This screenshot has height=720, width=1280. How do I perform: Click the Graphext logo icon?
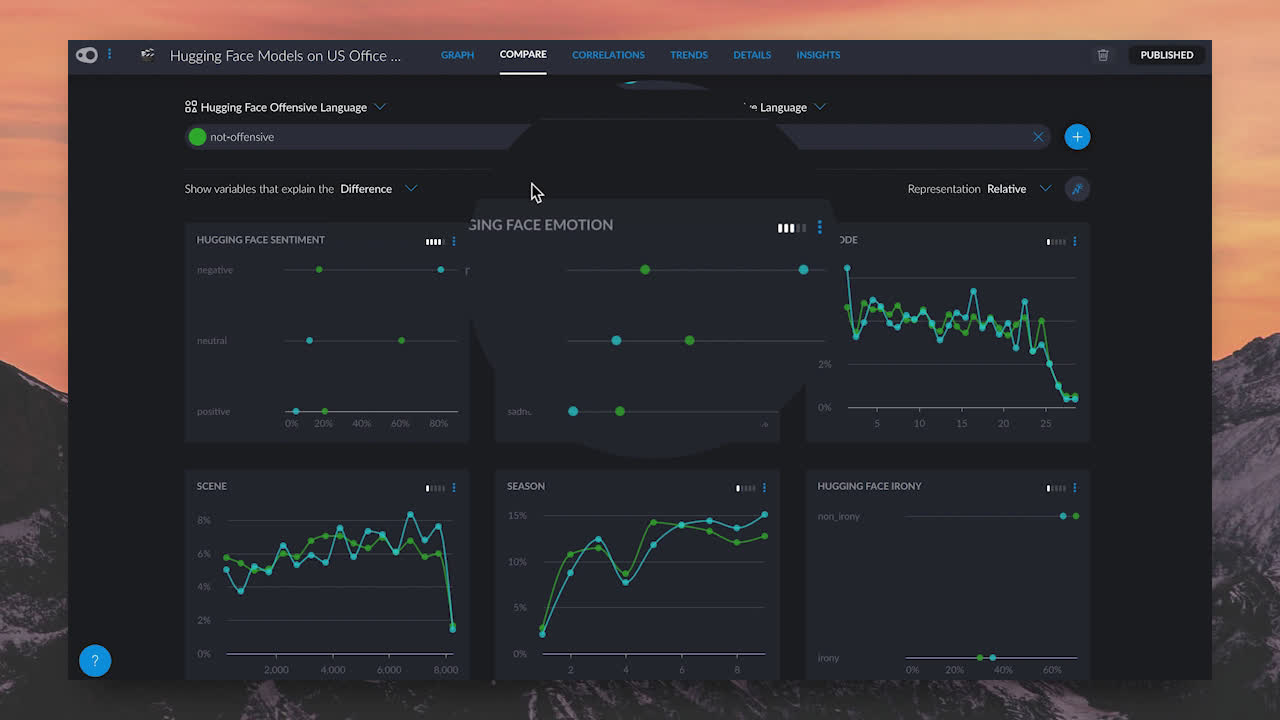tap(87, 55)
